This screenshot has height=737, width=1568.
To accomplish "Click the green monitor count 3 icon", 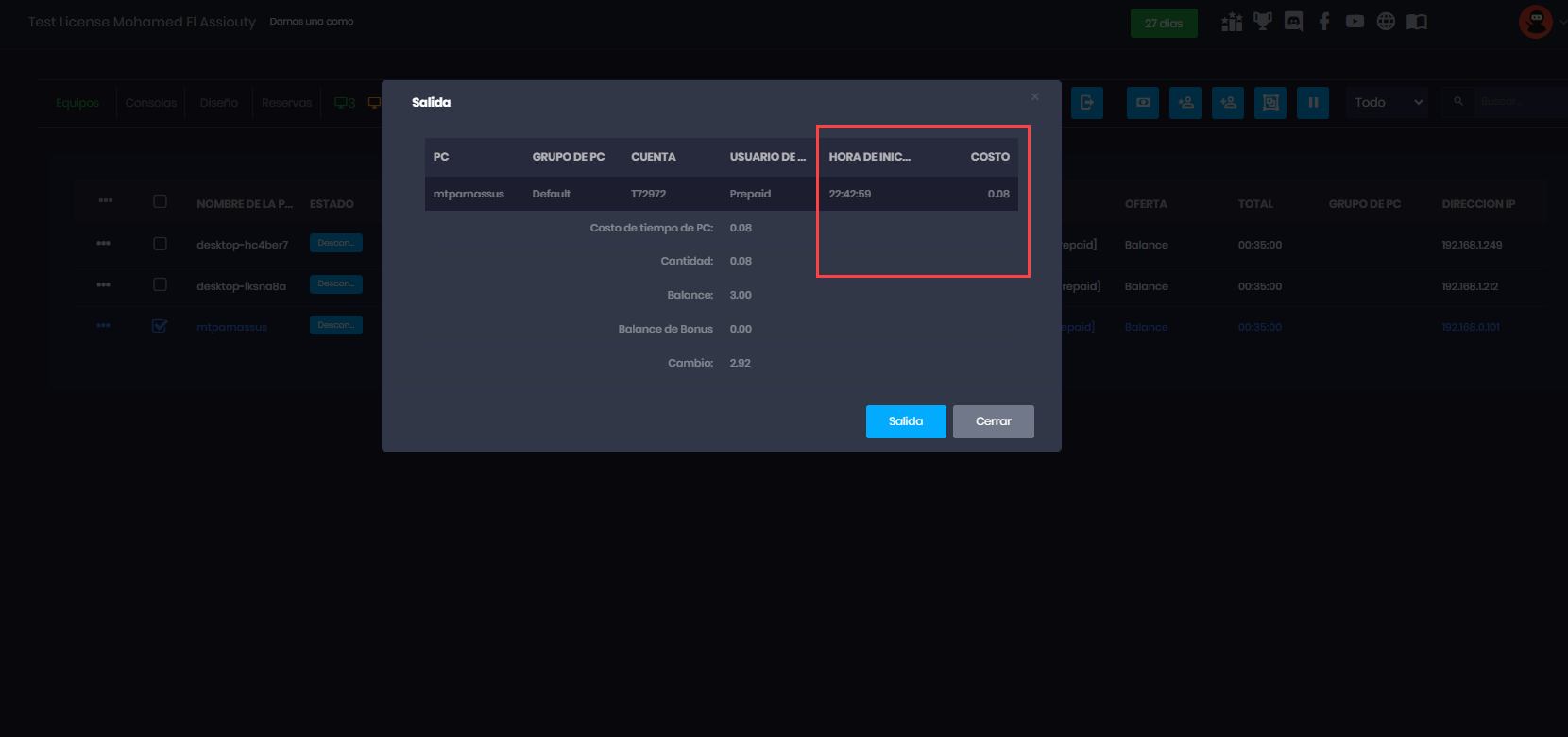I will pyautogui.click(x=345, y=103).
